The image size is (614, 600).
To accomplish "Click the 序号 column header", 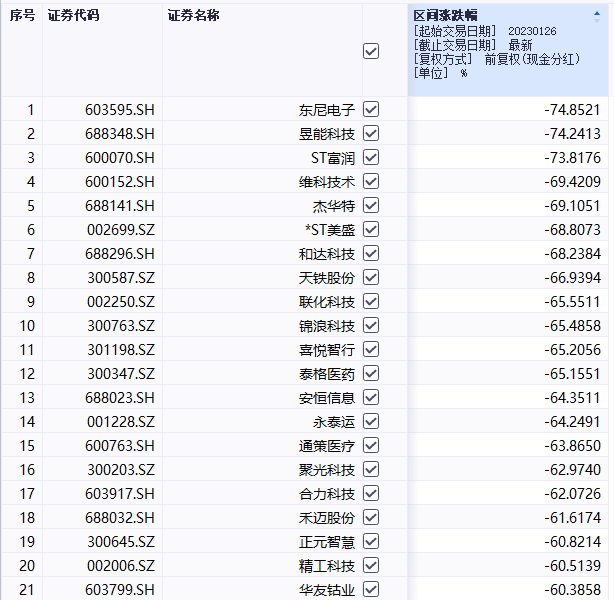I will (22, 16).
